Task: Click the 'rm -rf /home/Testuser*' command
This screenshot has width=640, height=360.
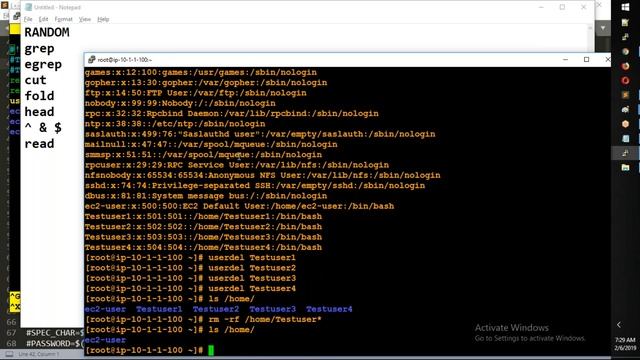Action: tap(265, 319)
